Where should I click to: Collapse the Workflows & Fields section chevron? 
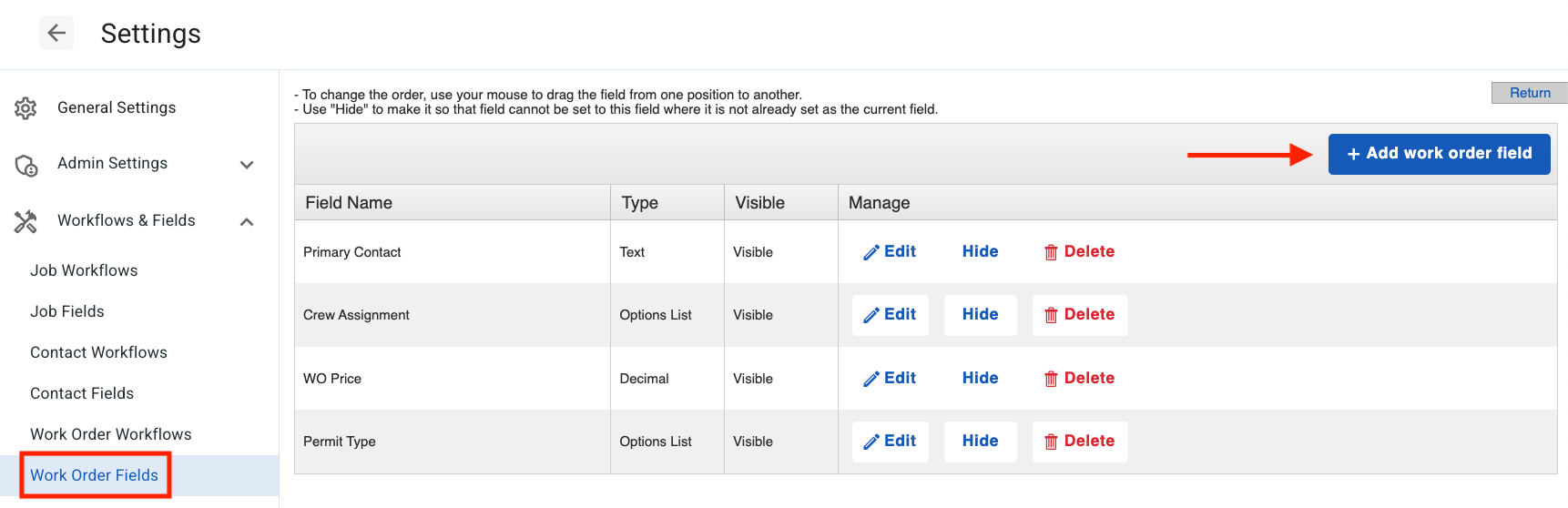click(246, 222)
